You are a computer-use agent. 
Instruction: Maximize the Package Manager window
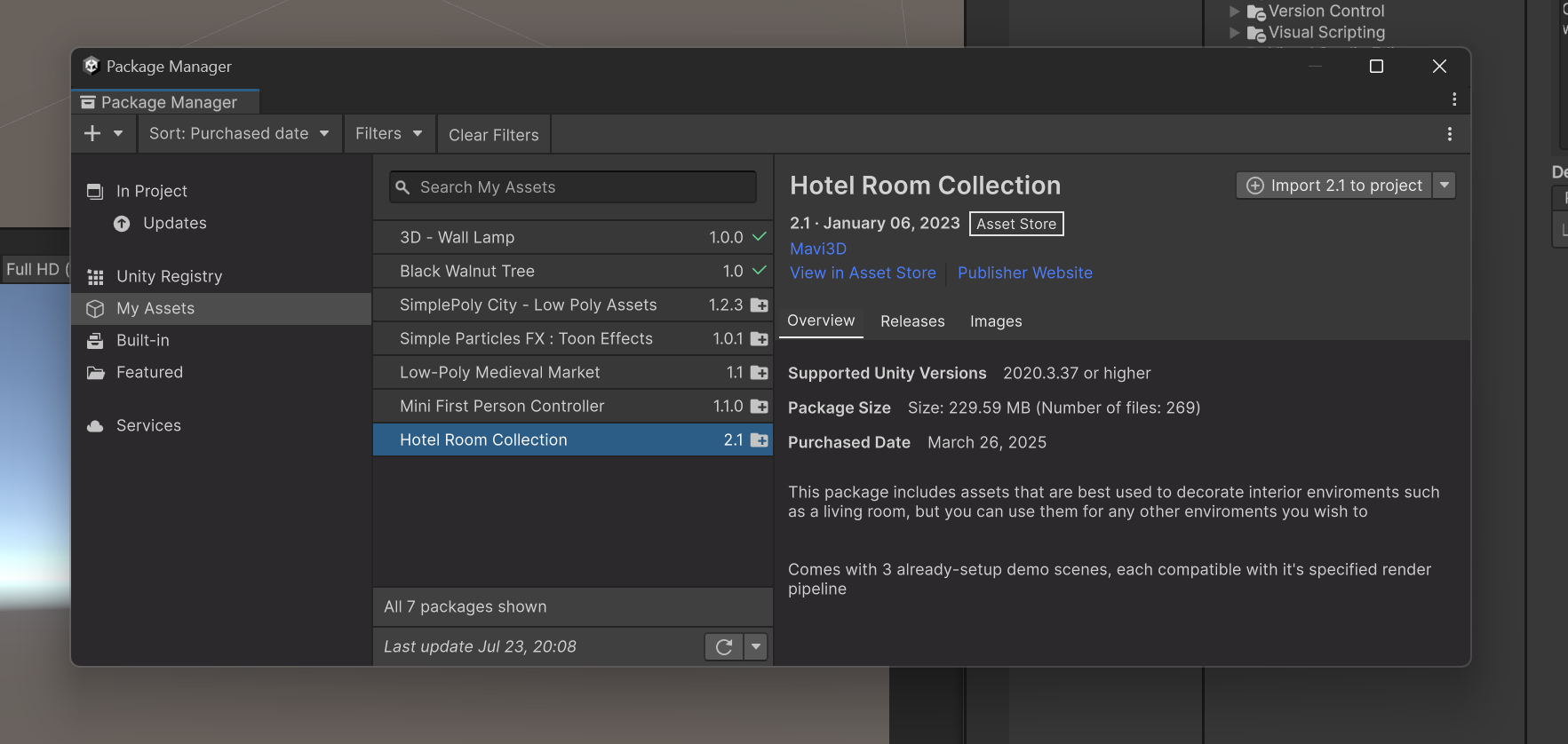tap(1376, 67)
